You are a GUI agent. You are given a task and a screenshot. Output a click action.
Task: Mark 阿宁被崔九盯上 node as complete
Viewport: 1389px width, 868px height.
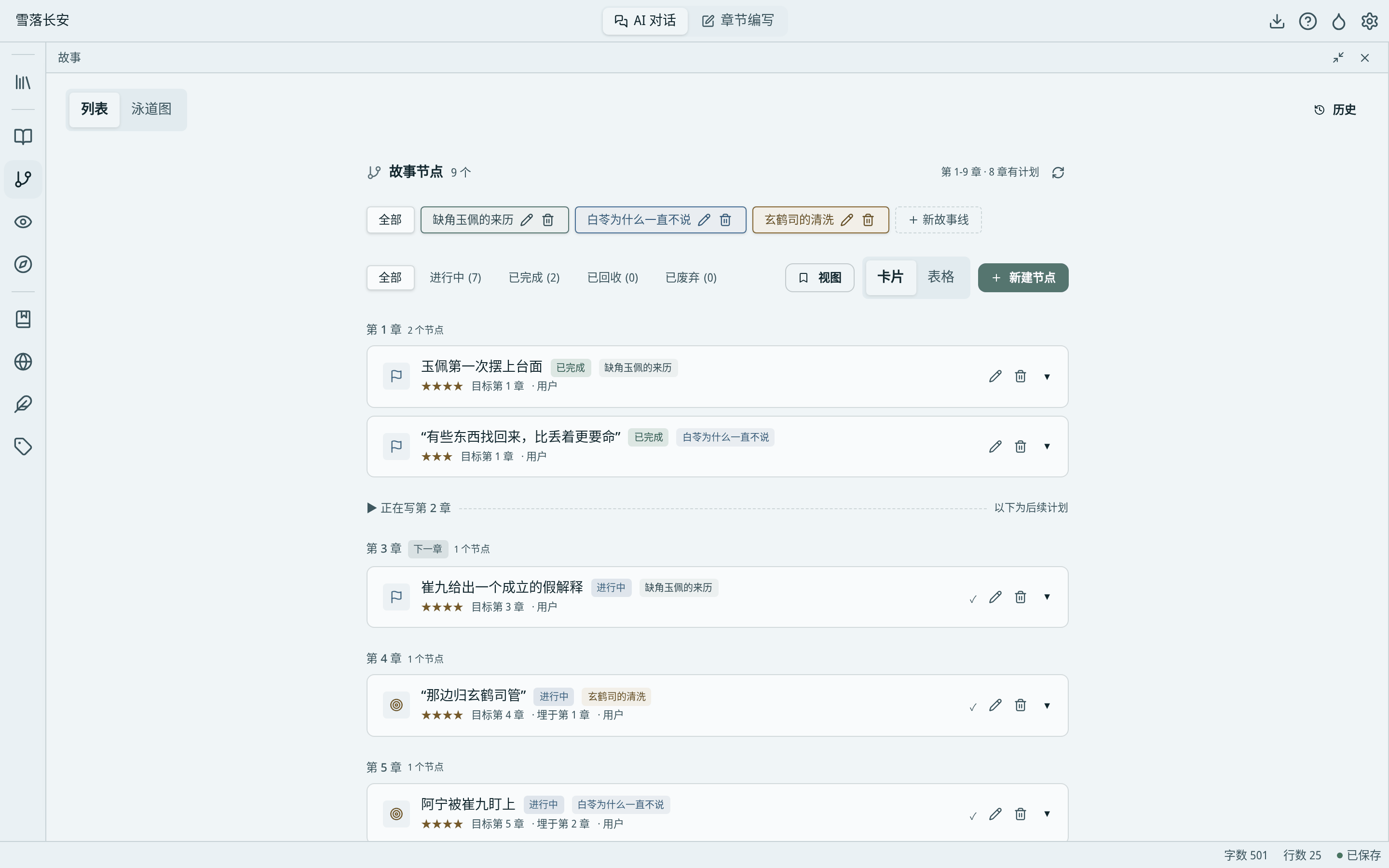click(973, 816)
